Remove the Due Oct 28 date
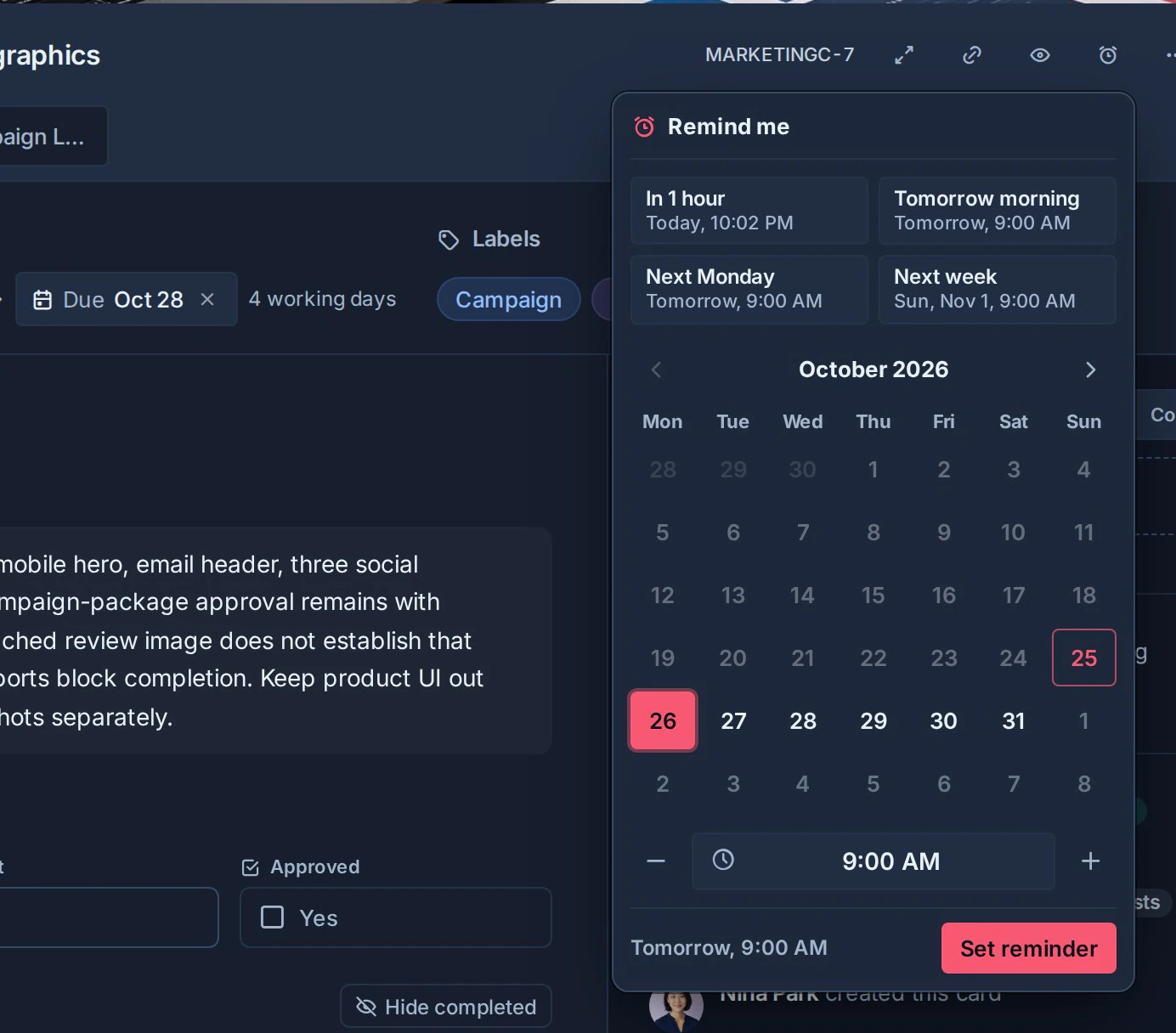 point(207,299)
